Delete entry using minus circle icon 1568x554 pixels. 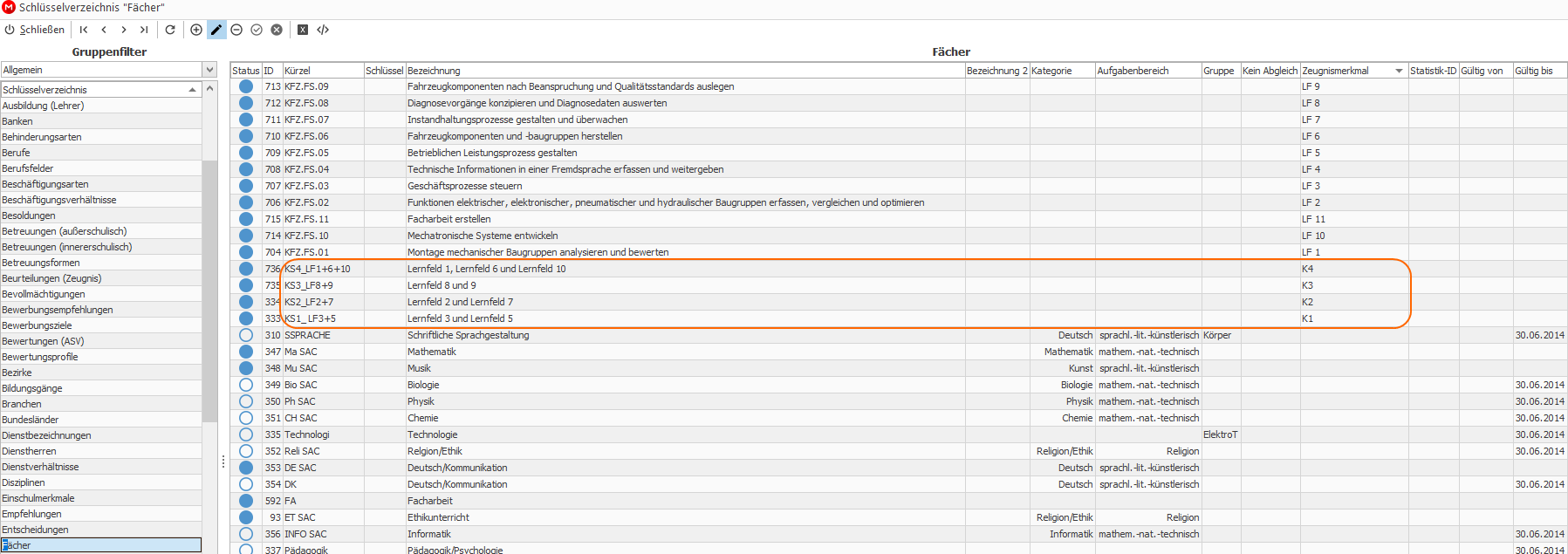coord(236,30)
